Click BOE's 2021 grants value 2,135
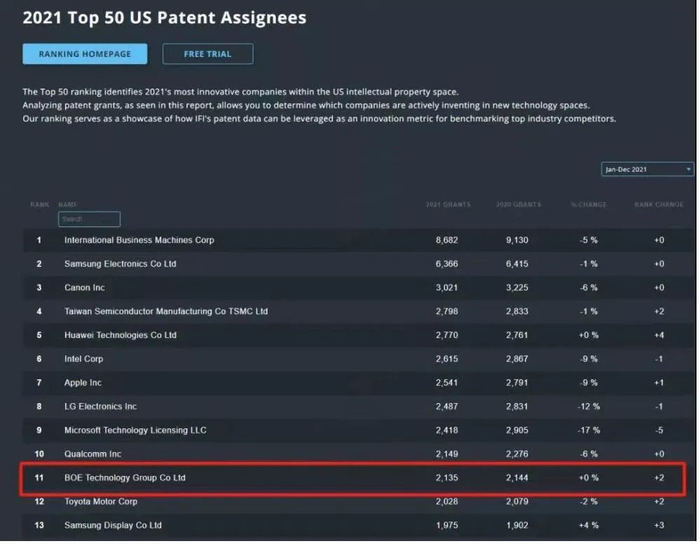Image resolution: width=700 pixels, height=544 pixels. [447, 478]
